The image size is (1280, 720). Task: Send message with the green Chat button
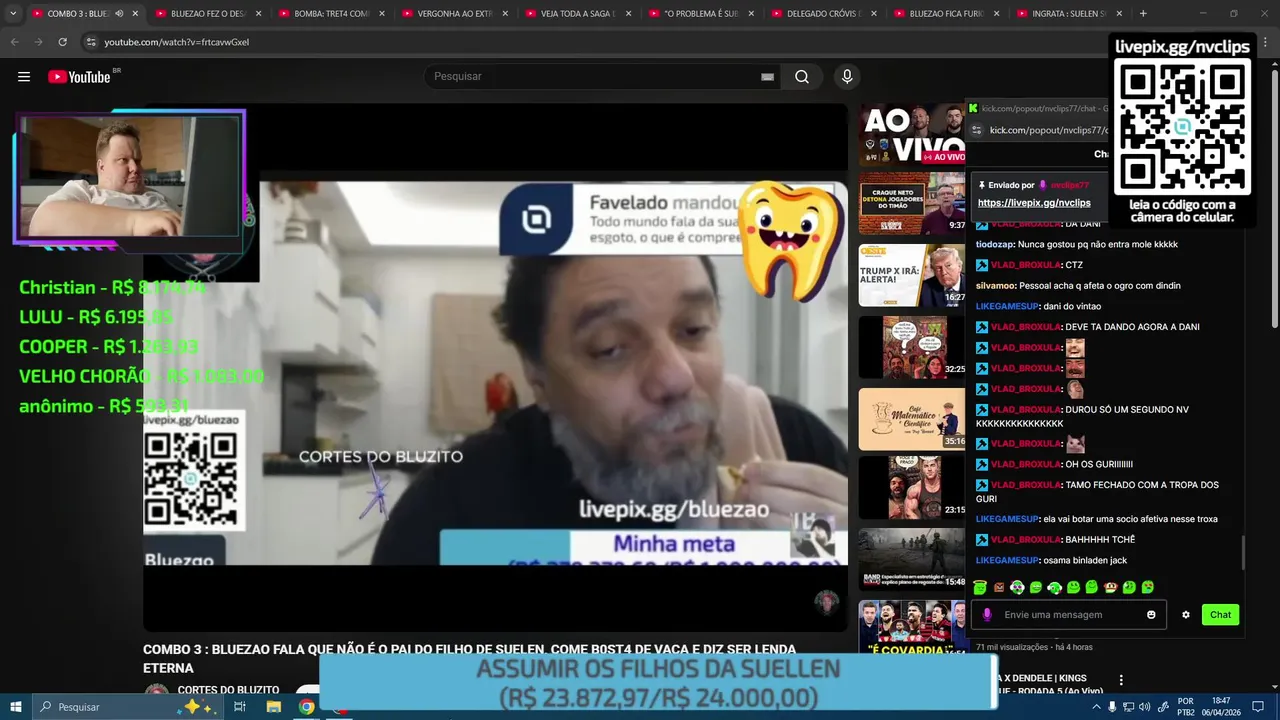[x=1220, y=615]
